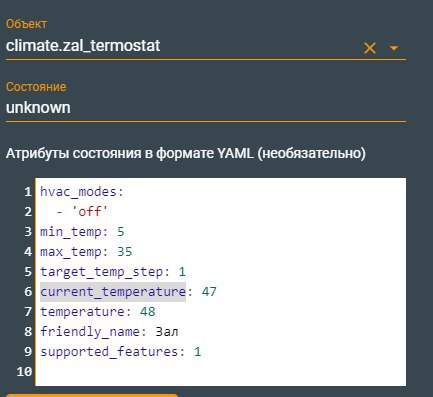
Task: Click the orange button below the editor
Action: click(92, 395)
